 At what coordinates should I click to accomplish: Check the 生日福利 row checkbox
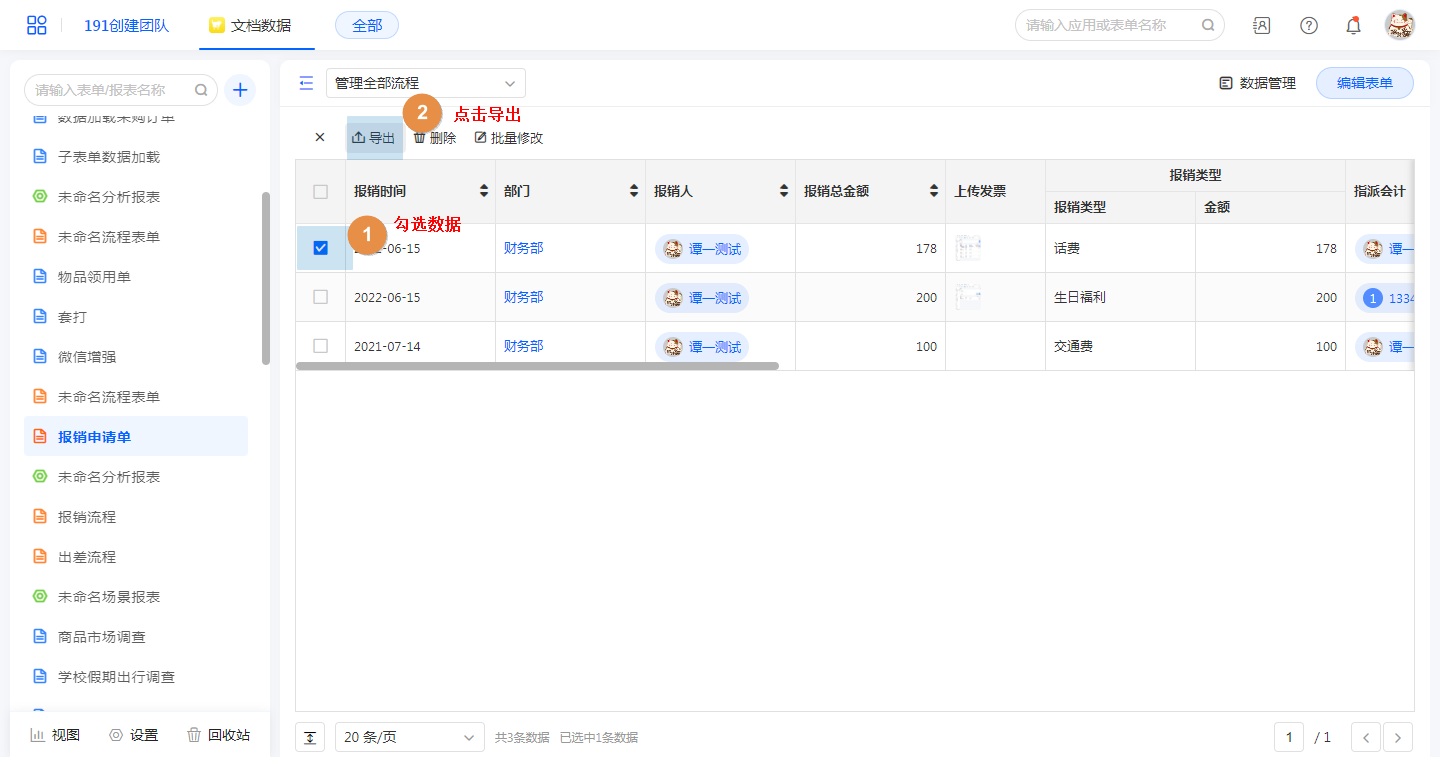click(x=321, y=297)
